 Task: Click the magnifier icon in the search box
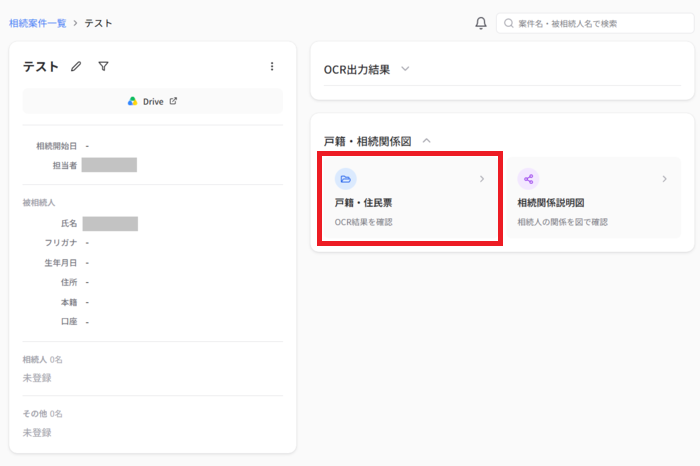tap(508, 23)
